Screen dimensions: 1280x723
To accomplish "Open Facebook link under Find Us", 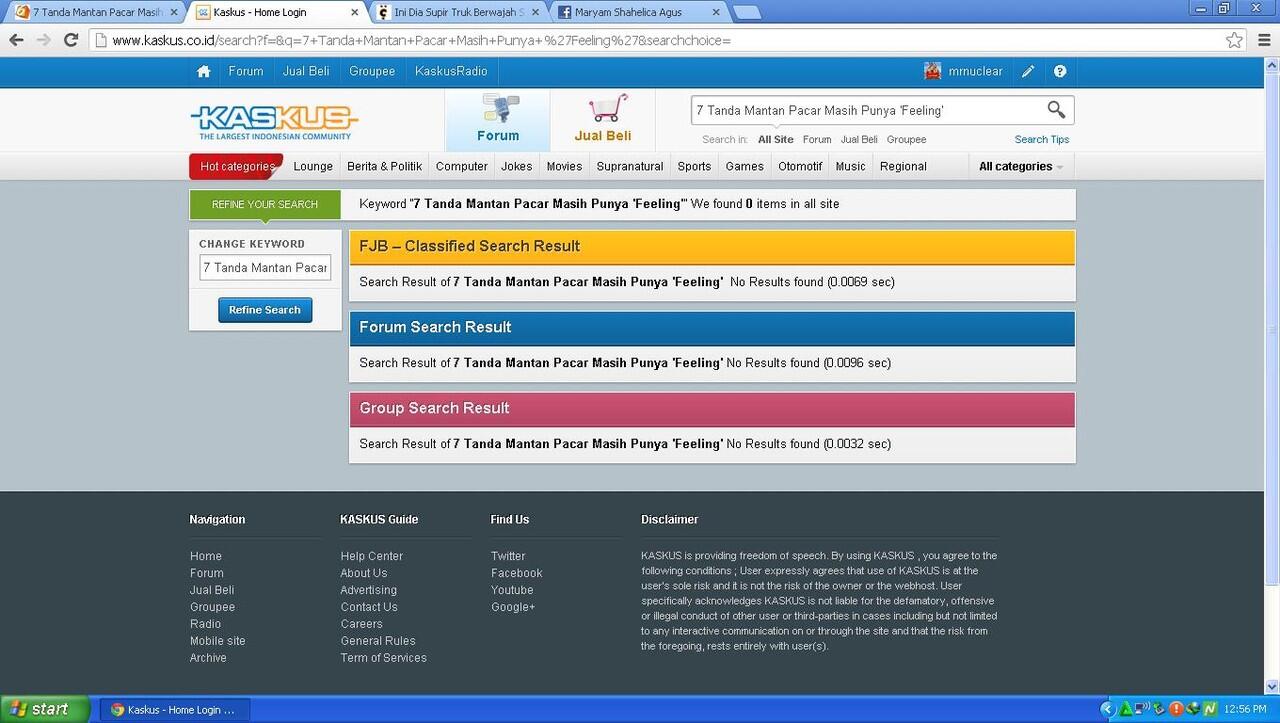I will (x=517, y=573).
